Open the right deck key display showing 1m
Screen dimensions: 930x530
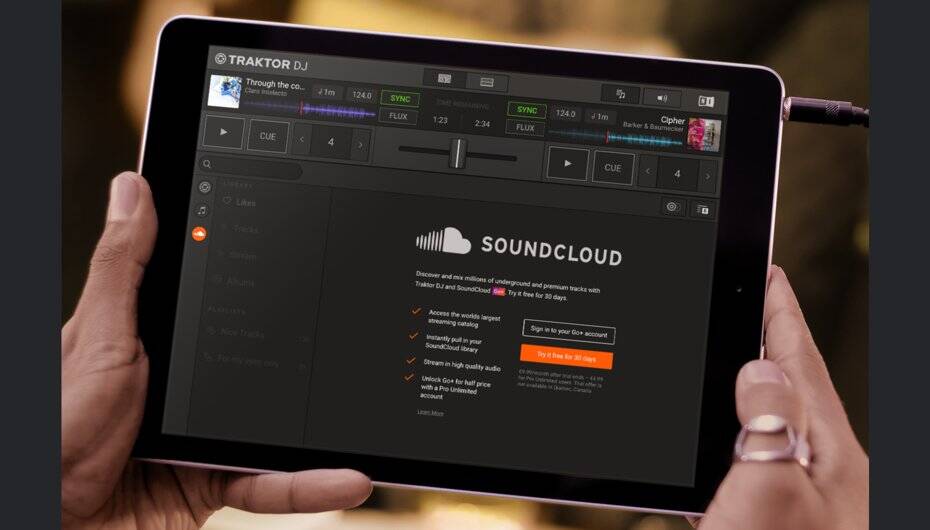(x=600, y=116)
